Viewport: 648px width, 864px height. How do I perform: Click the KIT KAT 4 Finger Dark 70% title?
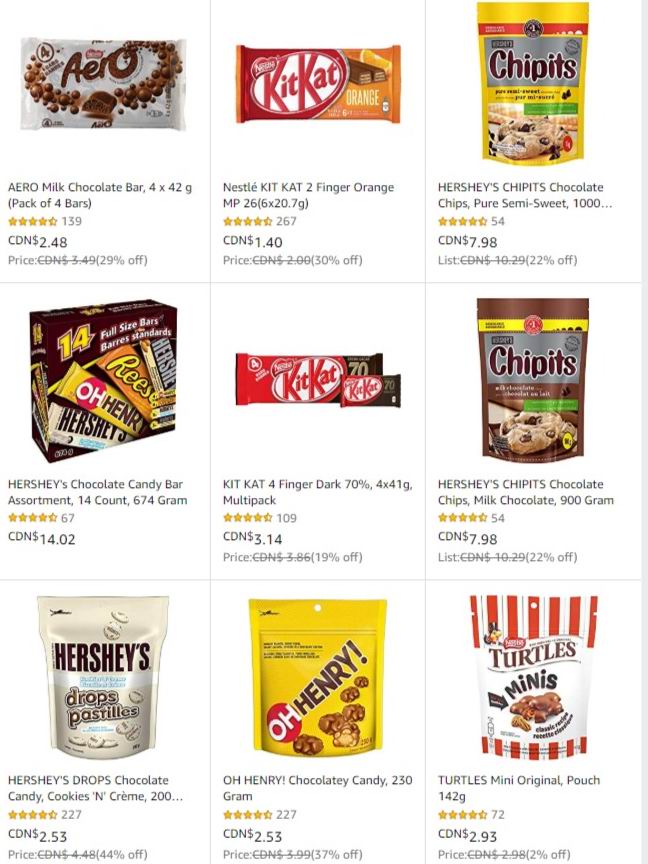318,492
